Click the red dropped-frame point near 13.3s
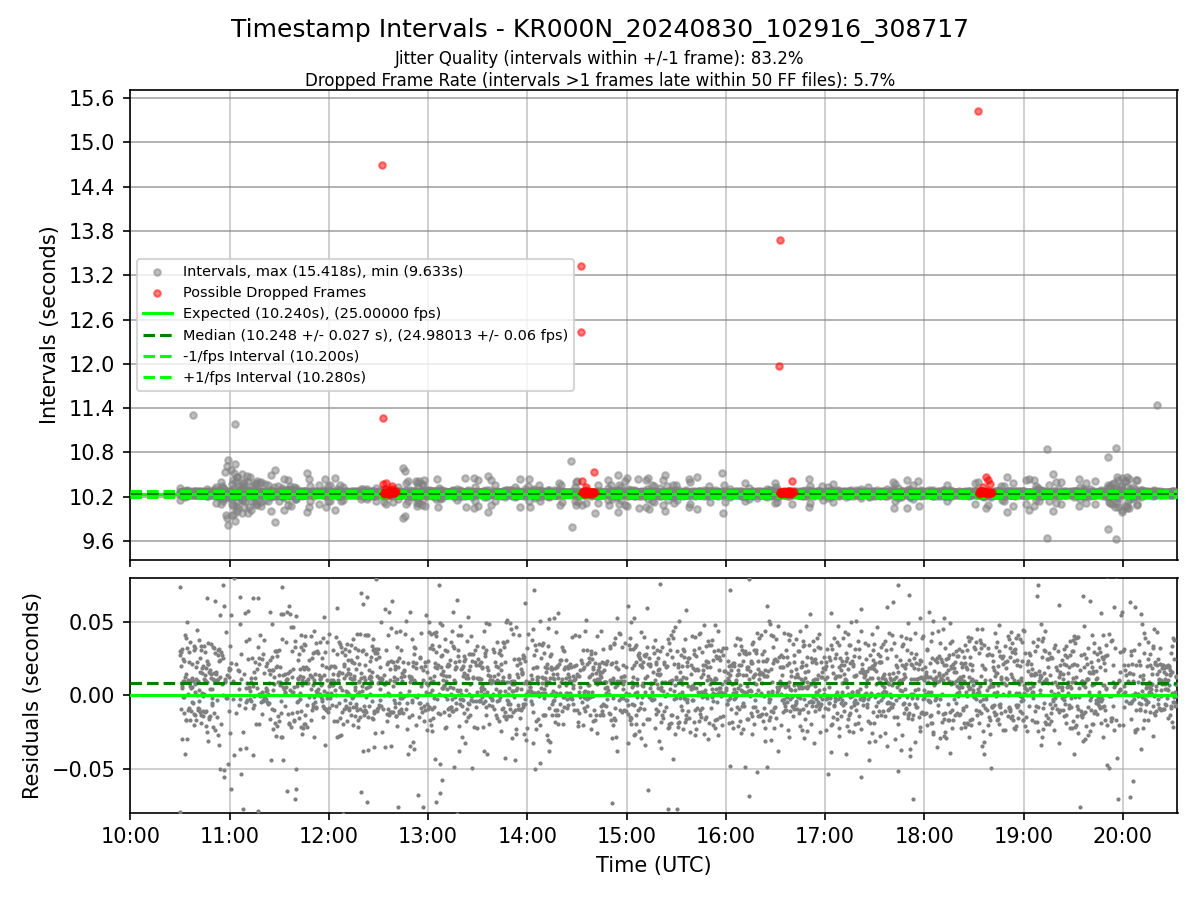This screenshot has width=1200, height=900. (x=581, y=266)
